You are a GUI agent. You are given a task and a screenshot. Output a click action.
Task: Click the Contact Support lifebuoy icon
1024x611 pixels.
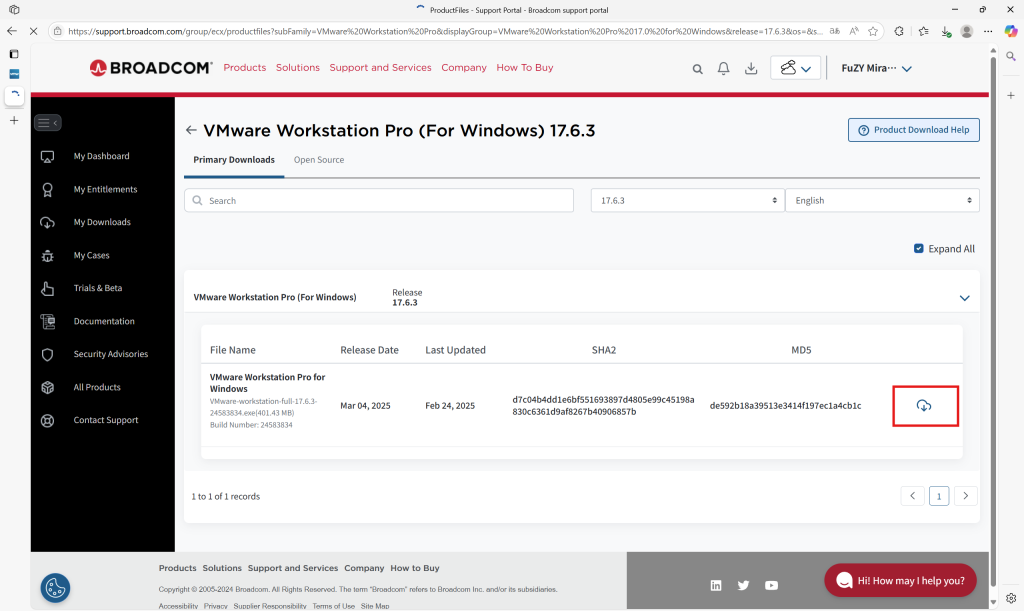[x=48, y=420]
